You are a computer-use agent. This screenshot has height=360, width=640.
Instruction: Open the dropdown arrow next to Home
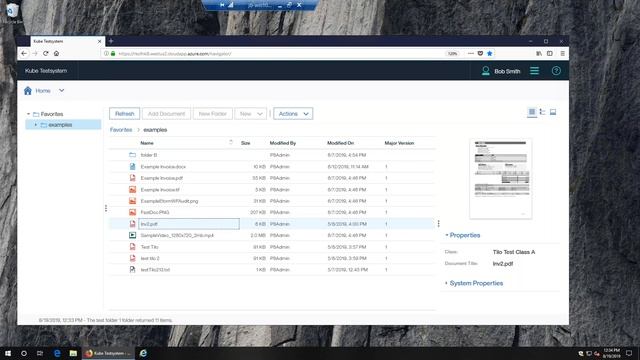pos(61,91)
